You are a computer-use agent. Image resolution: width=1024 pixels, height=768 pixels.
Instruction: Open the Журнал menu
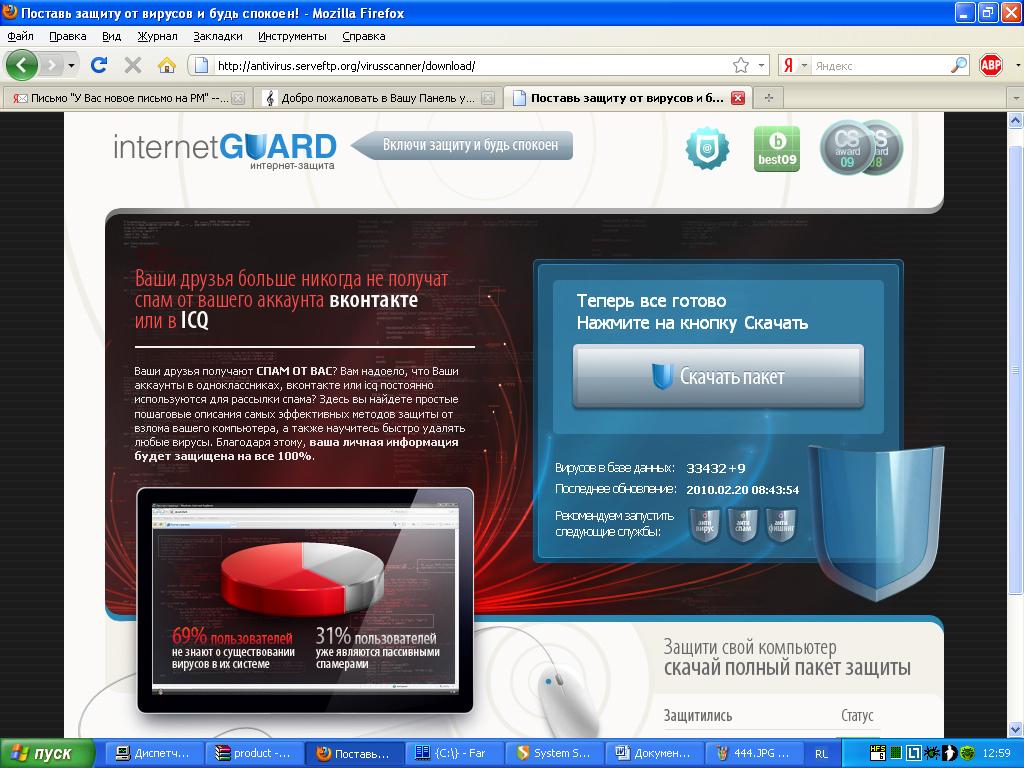point(157,36)
